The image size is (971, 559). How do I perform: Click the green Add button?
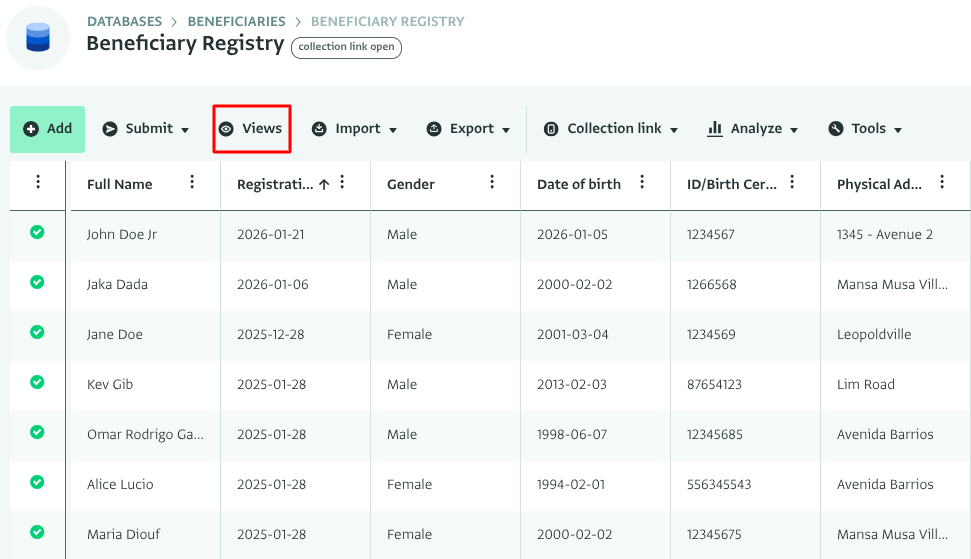tap(48, 129)
